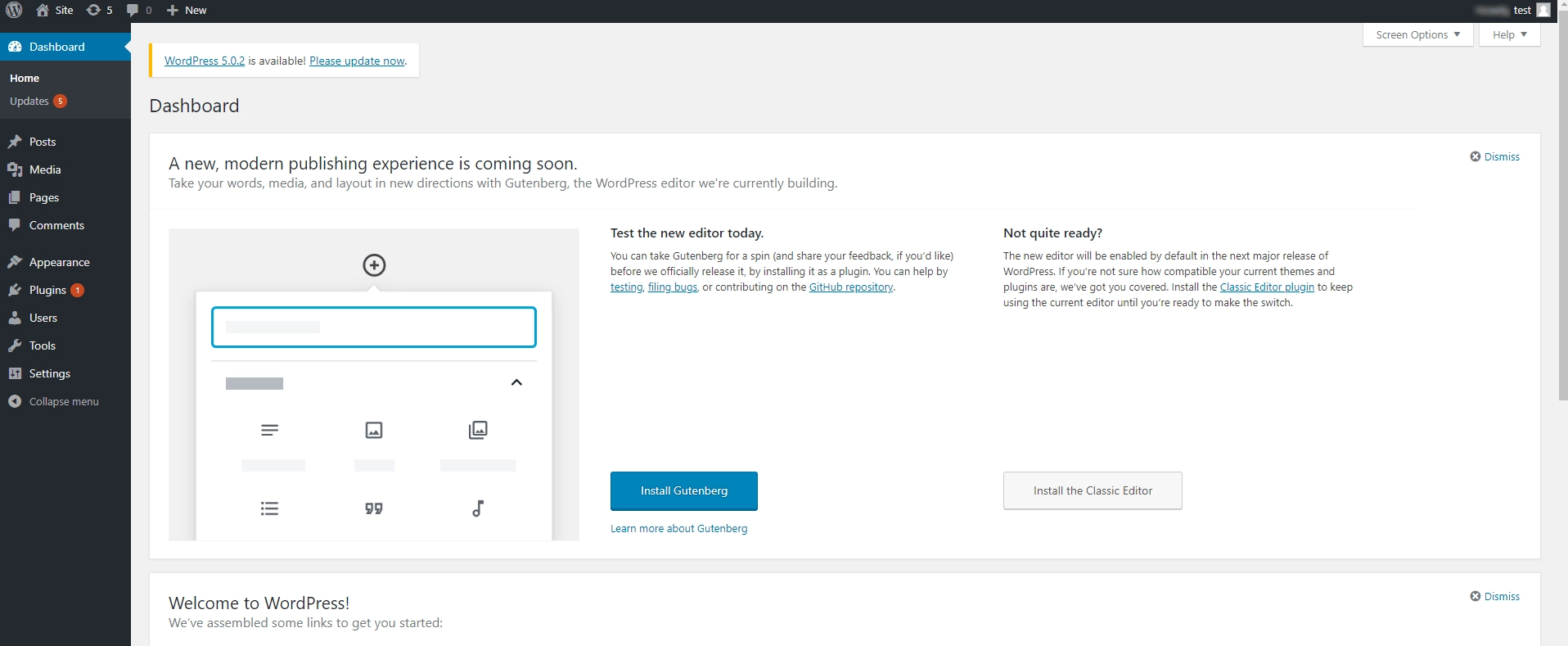Screen dimensions: 1568x646
Task: Click the blue text field in Gutenberg preview
Action: 374,327
